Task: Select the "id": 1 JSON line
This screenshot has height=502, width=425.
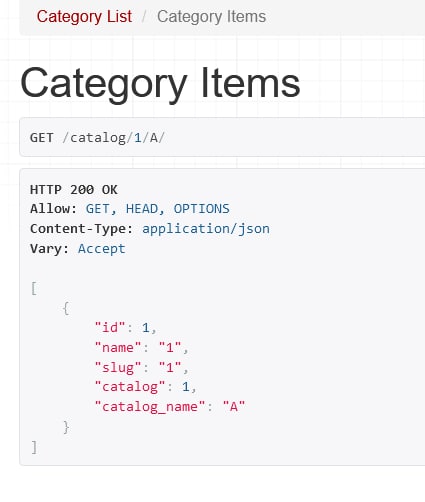Action: point(126,328)
